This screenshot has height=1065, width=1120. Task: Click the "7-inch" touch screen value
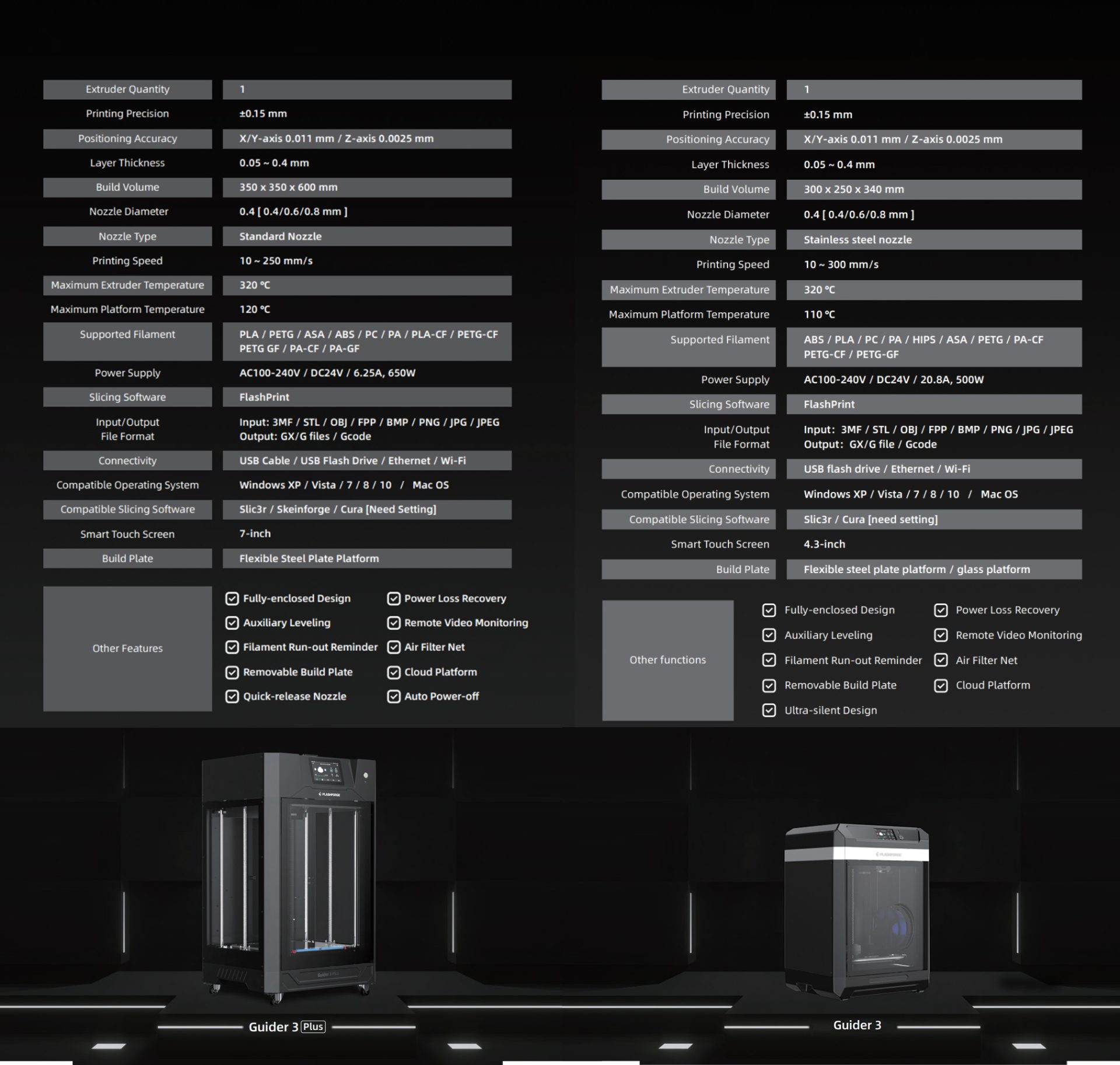point(255,533)
